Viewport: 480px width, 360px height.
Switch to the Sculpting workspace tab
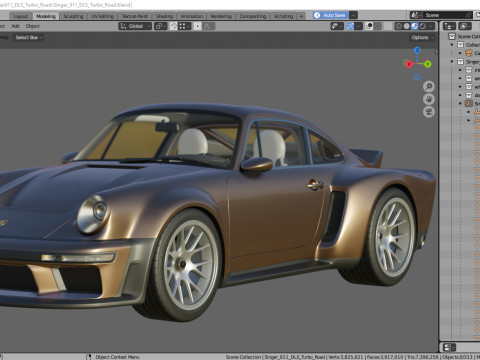tap(73, 16)
